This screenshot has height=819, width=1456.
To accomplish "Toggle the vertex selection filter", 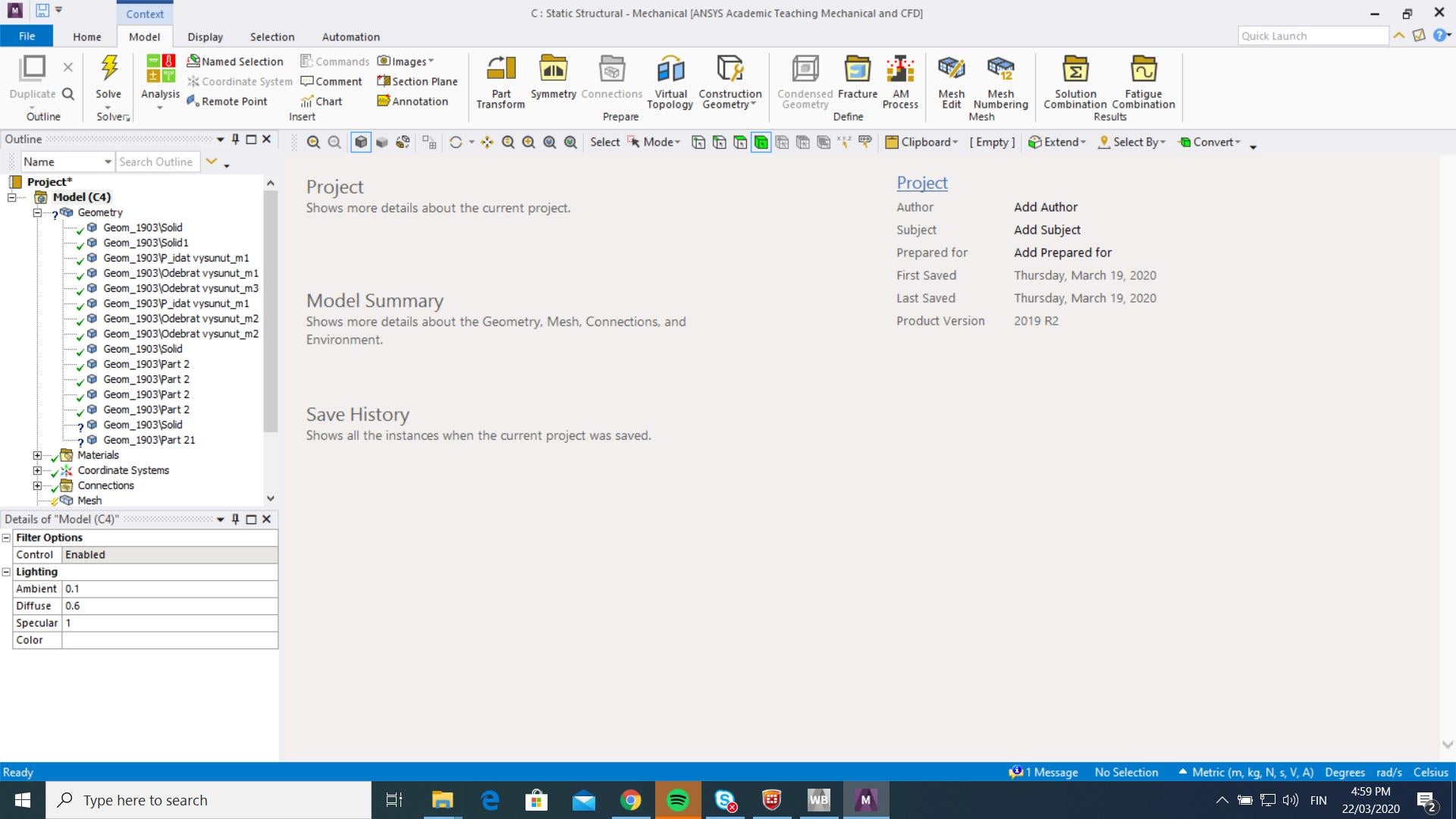I will click(x=698, y=143).
